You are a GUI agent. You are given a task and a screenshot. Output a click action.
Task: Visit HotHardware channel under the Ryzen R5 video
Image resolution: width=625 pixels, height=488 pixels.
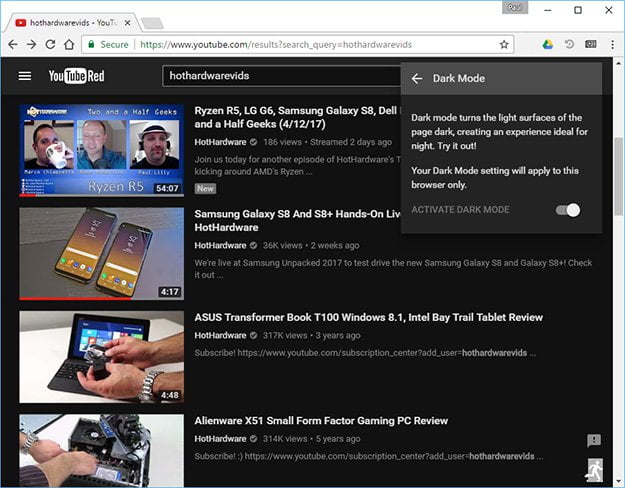(220, 142)
